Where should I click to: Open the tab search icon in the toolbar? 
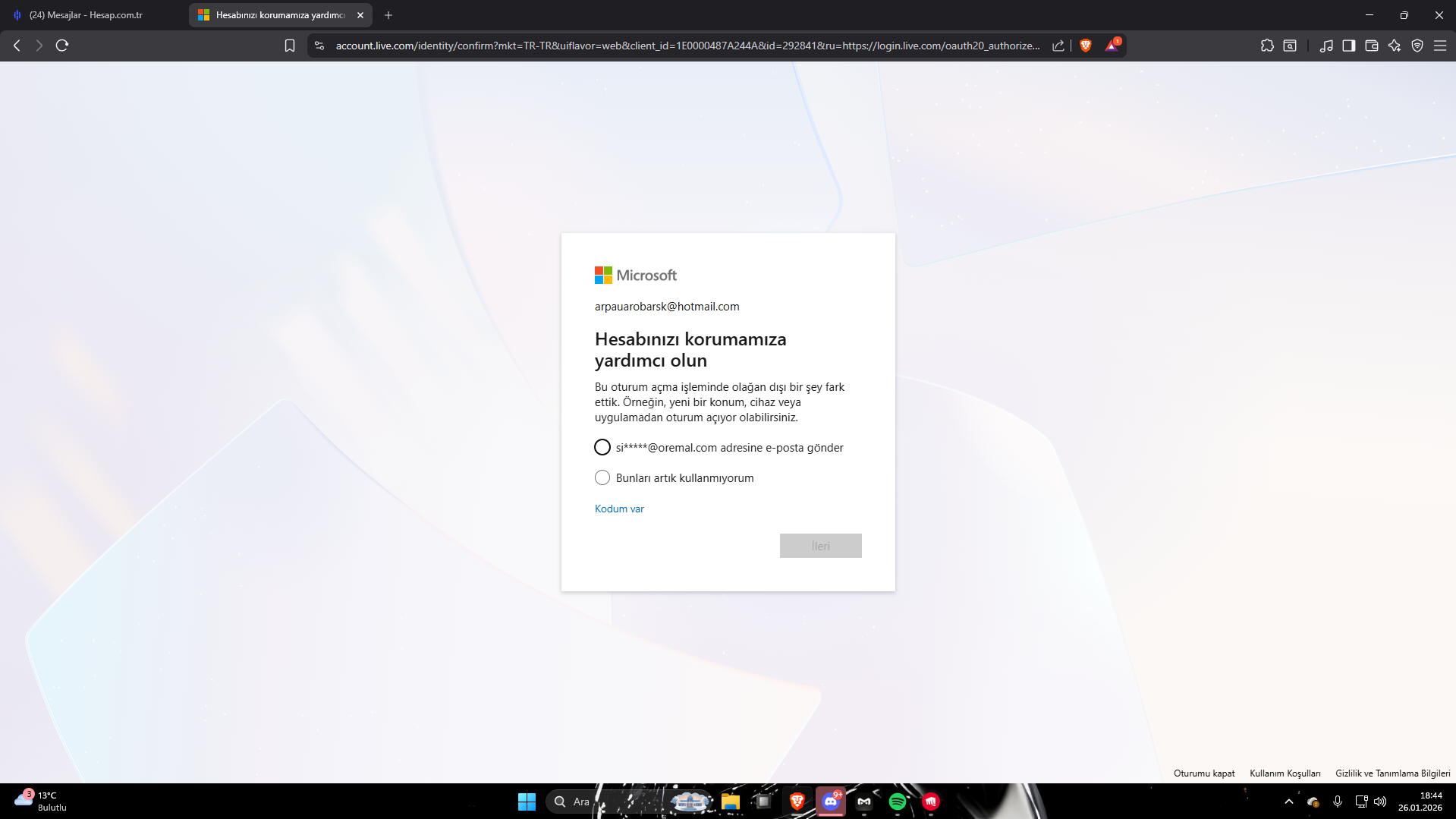pos(1290,46)
